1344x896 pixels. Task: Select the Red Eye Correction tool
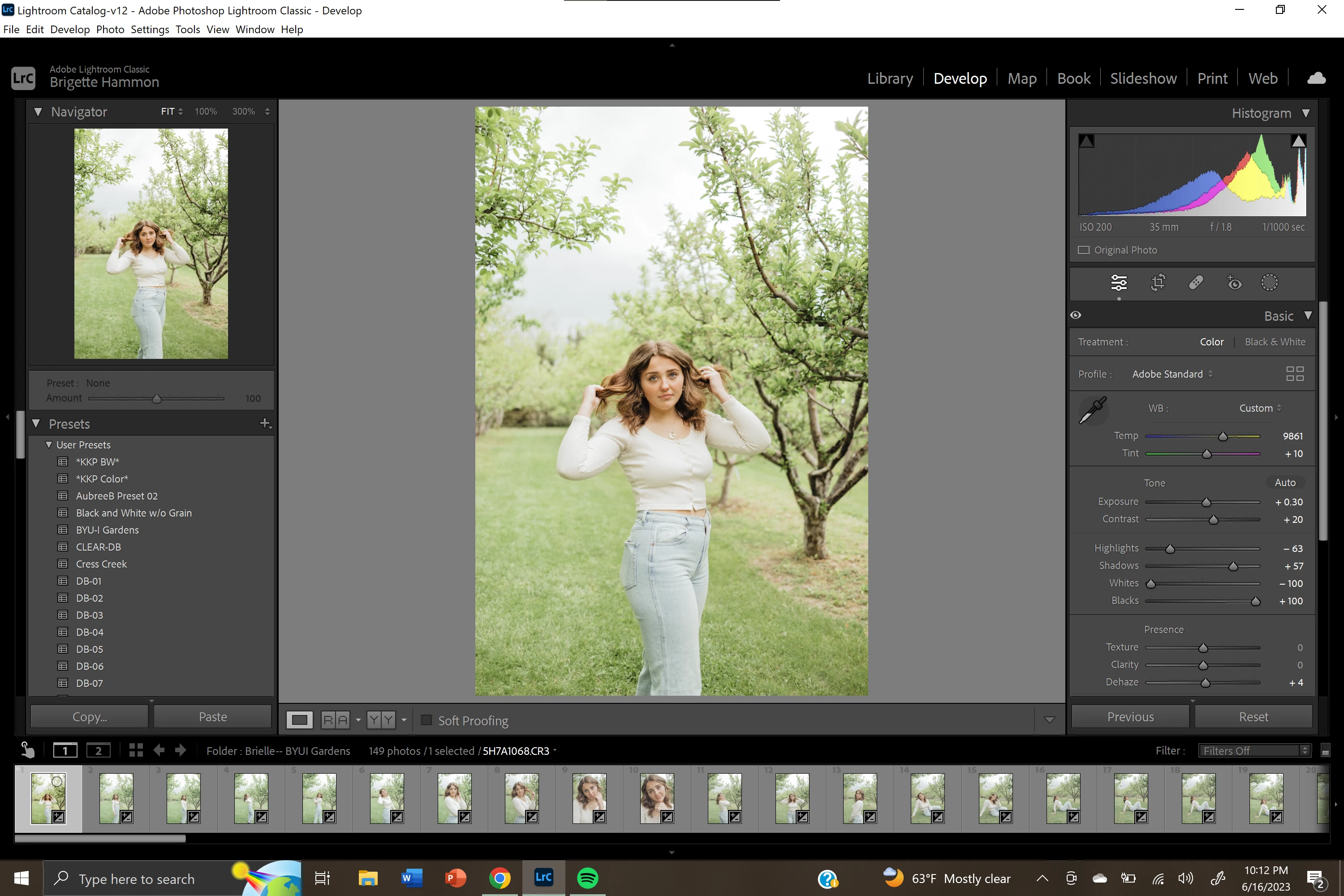(1233, 282)
